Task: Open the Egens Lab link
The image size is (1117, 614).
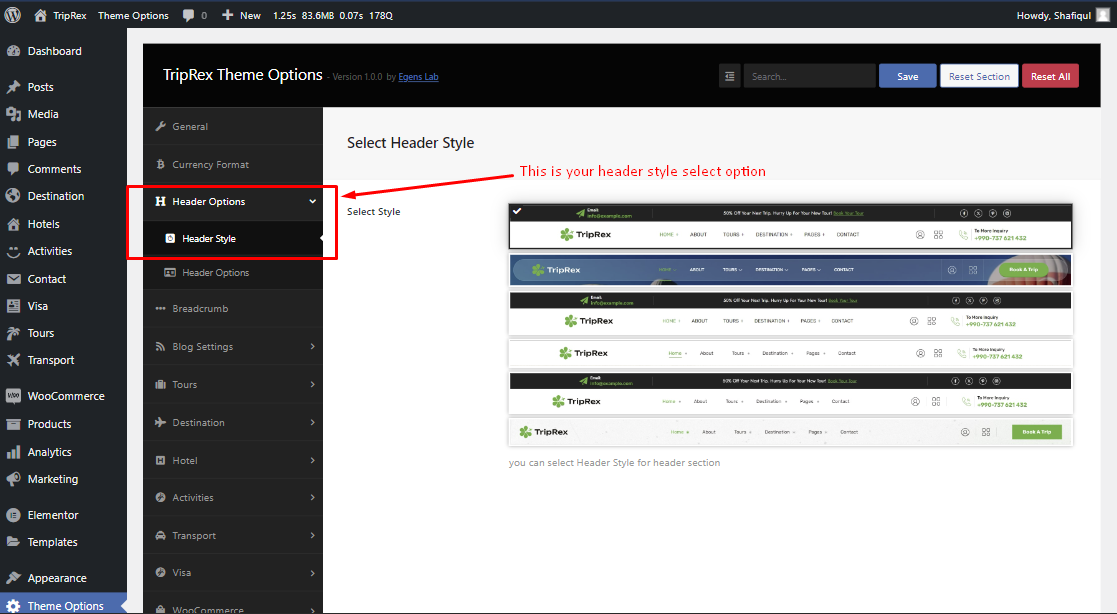Action: [x=418, y=77]
